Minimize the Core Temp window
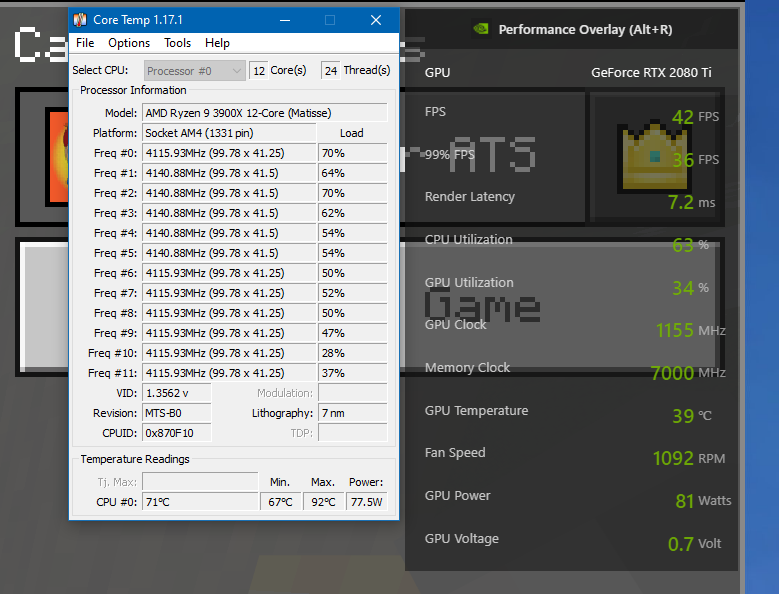 (284, 20)
